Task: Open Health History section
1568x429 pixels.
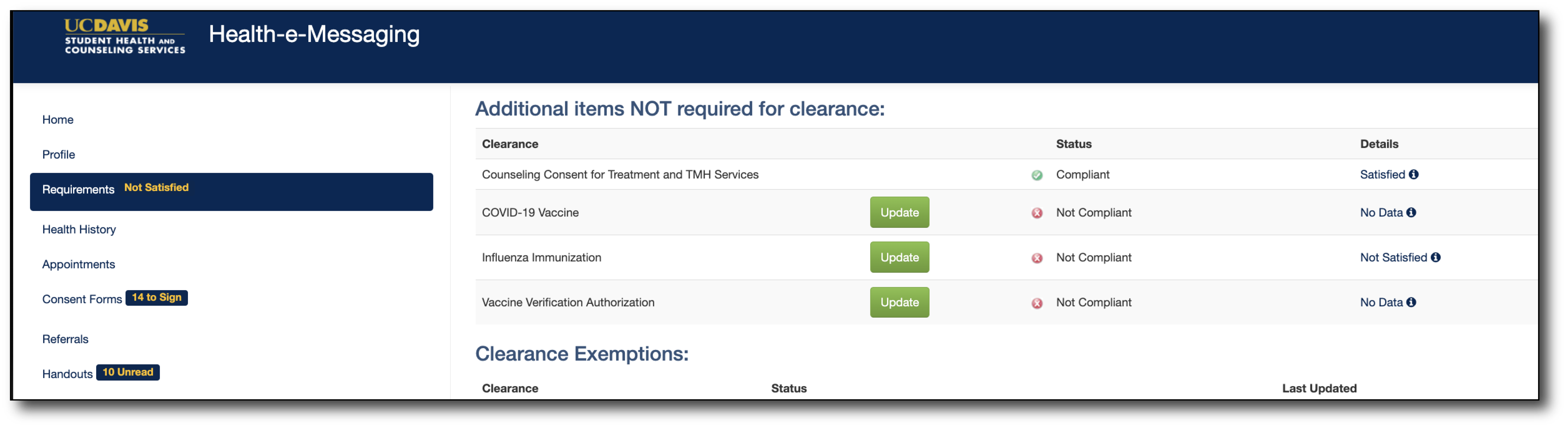Action: [79, 229]
